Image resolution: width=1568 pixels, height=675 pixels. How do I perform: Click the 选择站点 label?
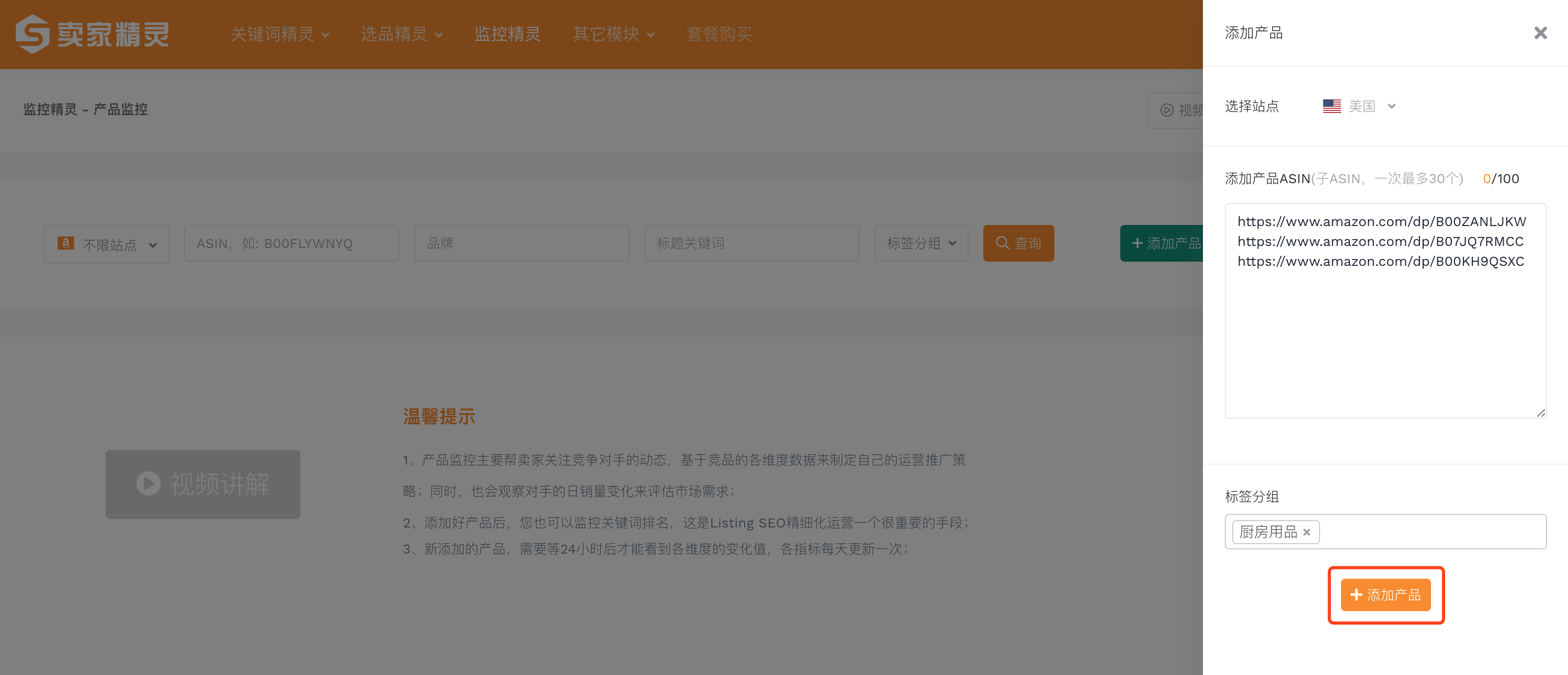click(1252, 106)
